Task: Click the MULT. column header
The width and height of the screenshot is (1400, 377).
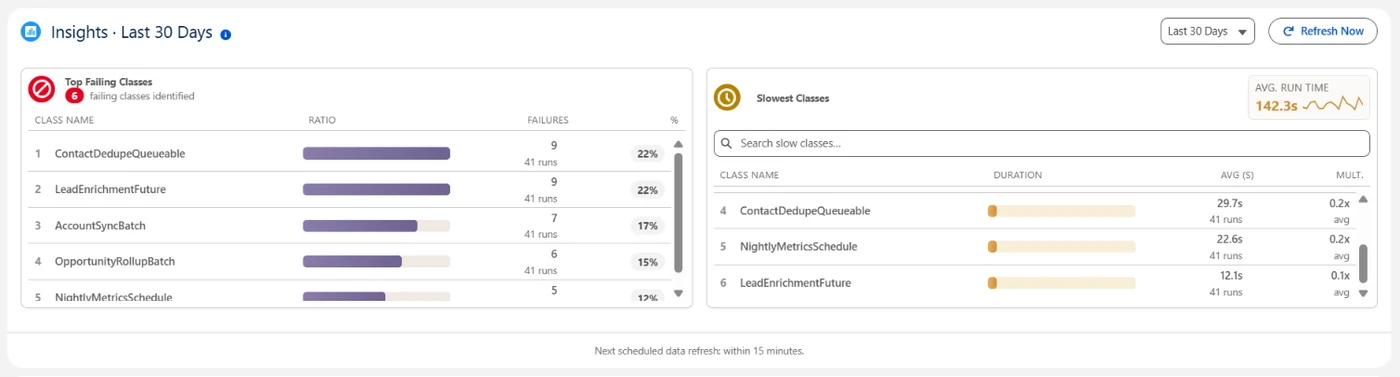Action: point(1349,175)
